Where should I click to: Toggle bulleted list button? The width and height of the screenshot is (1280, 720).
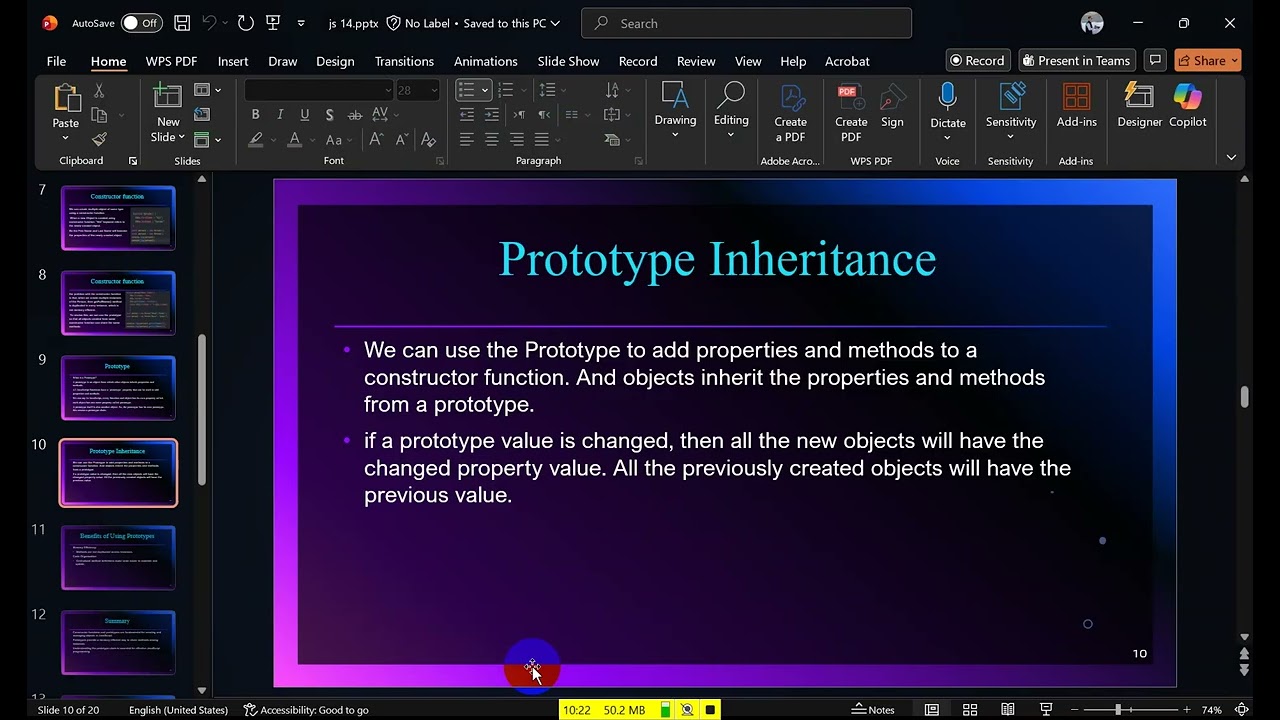[466, 90]
